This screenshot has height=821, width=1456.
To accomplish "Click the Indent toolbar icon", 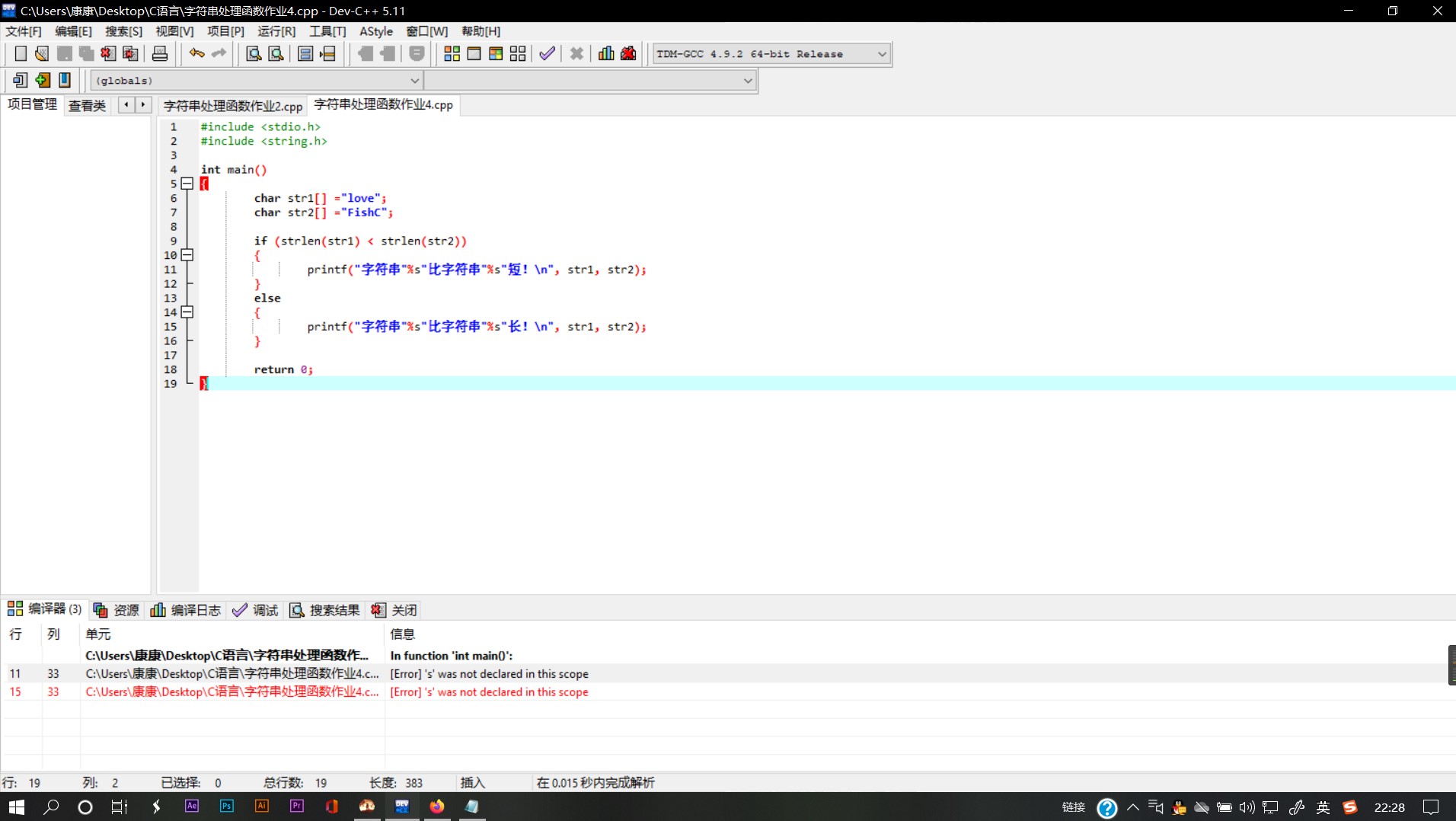I will (305, 53).
